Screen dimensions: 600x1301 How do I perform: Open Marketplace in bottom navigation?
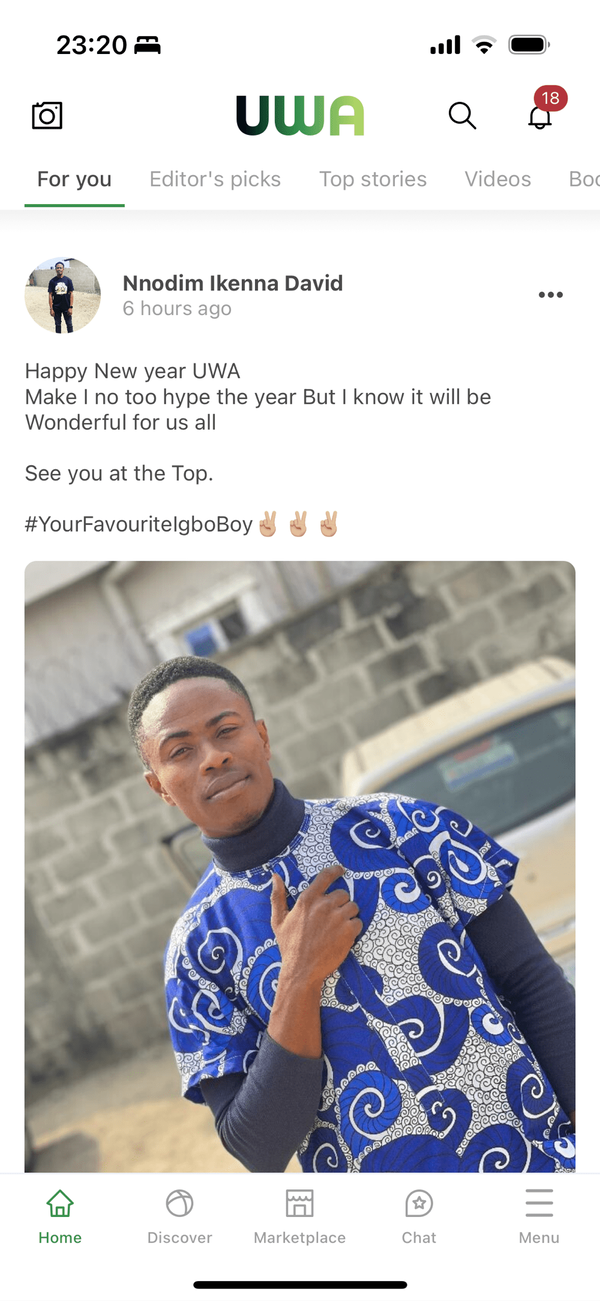[x=300, y=1217]
